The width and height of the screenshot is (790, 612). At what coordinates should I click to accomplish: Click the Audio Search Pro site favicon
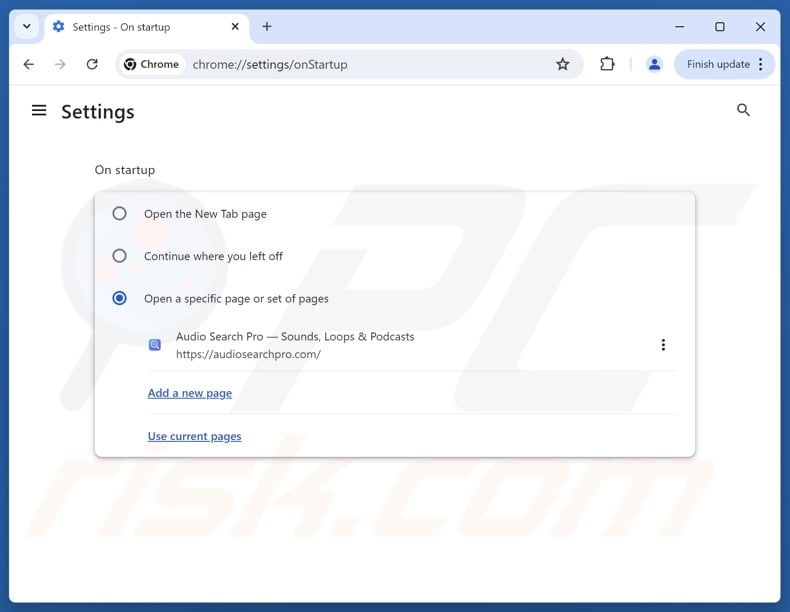click(x=155, y=345)
